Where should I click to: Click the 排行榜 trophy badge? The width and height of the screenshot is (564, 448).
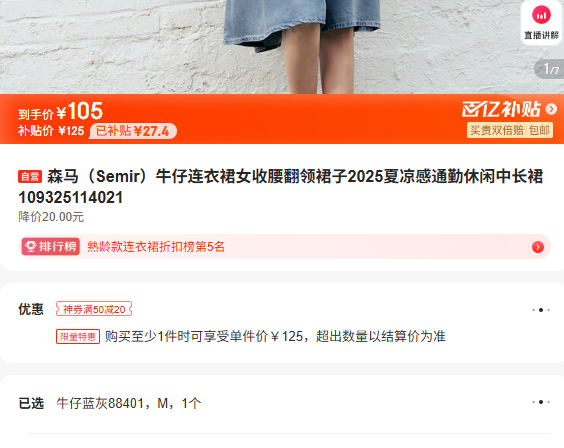[x=51, y=247]
